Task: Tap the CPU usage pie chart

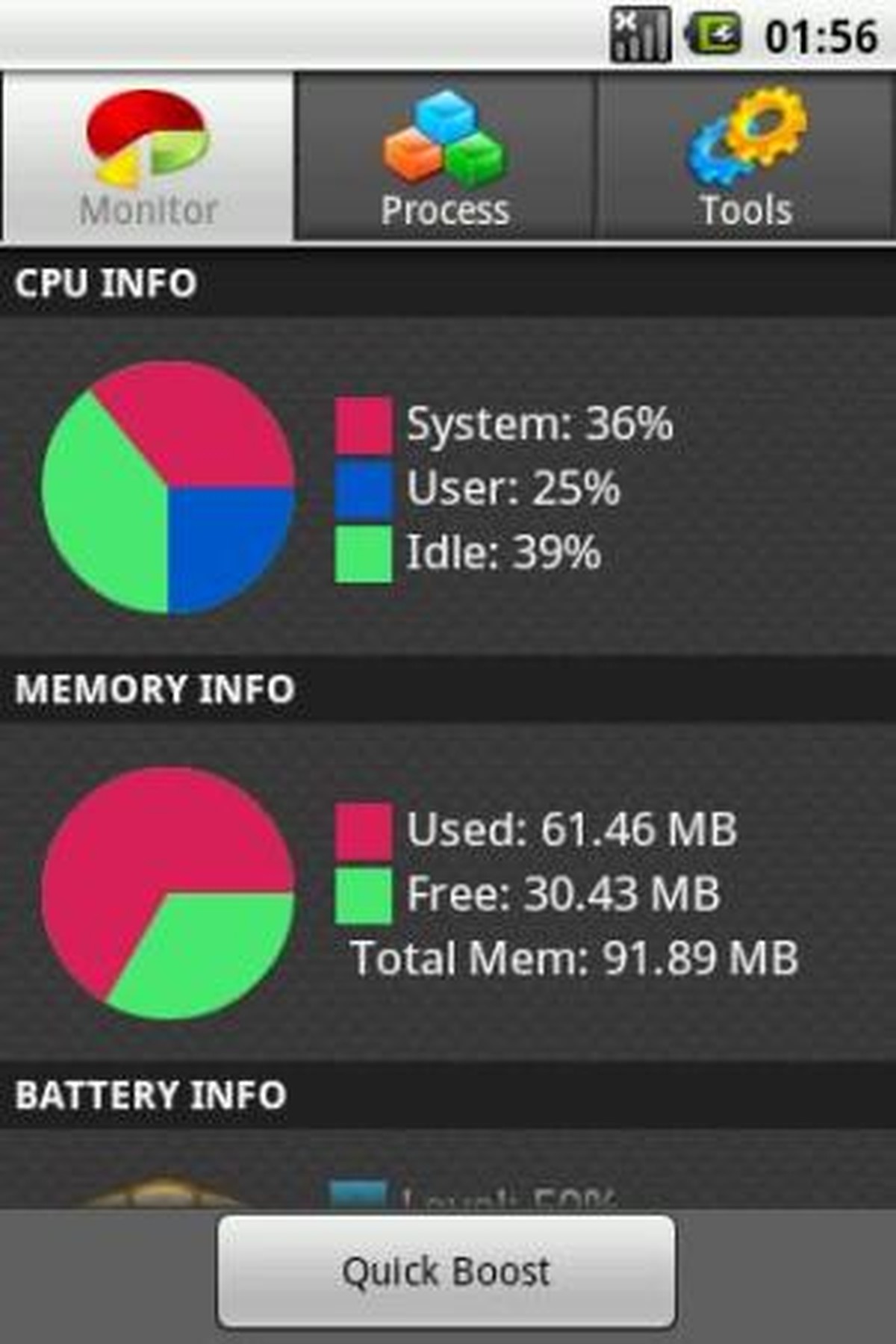Action: coord(168,488)
